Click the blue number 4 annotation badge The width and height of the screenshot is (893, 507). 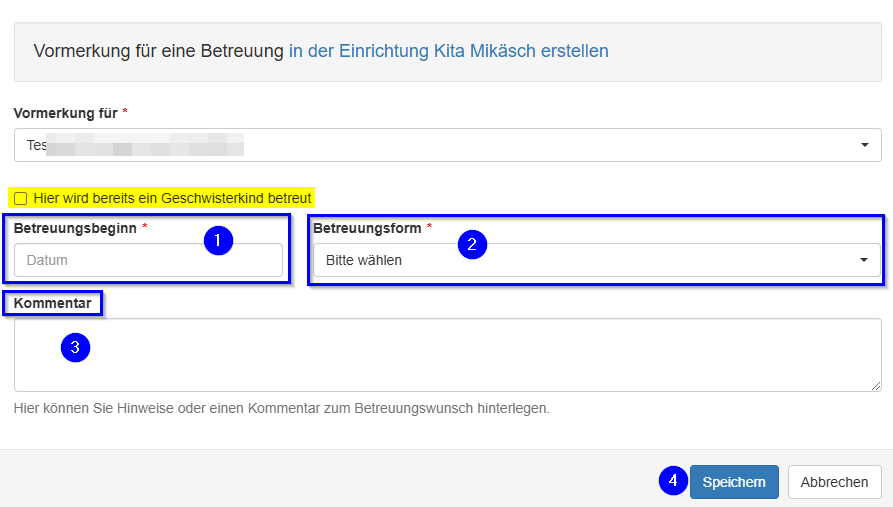pos(673,481)
